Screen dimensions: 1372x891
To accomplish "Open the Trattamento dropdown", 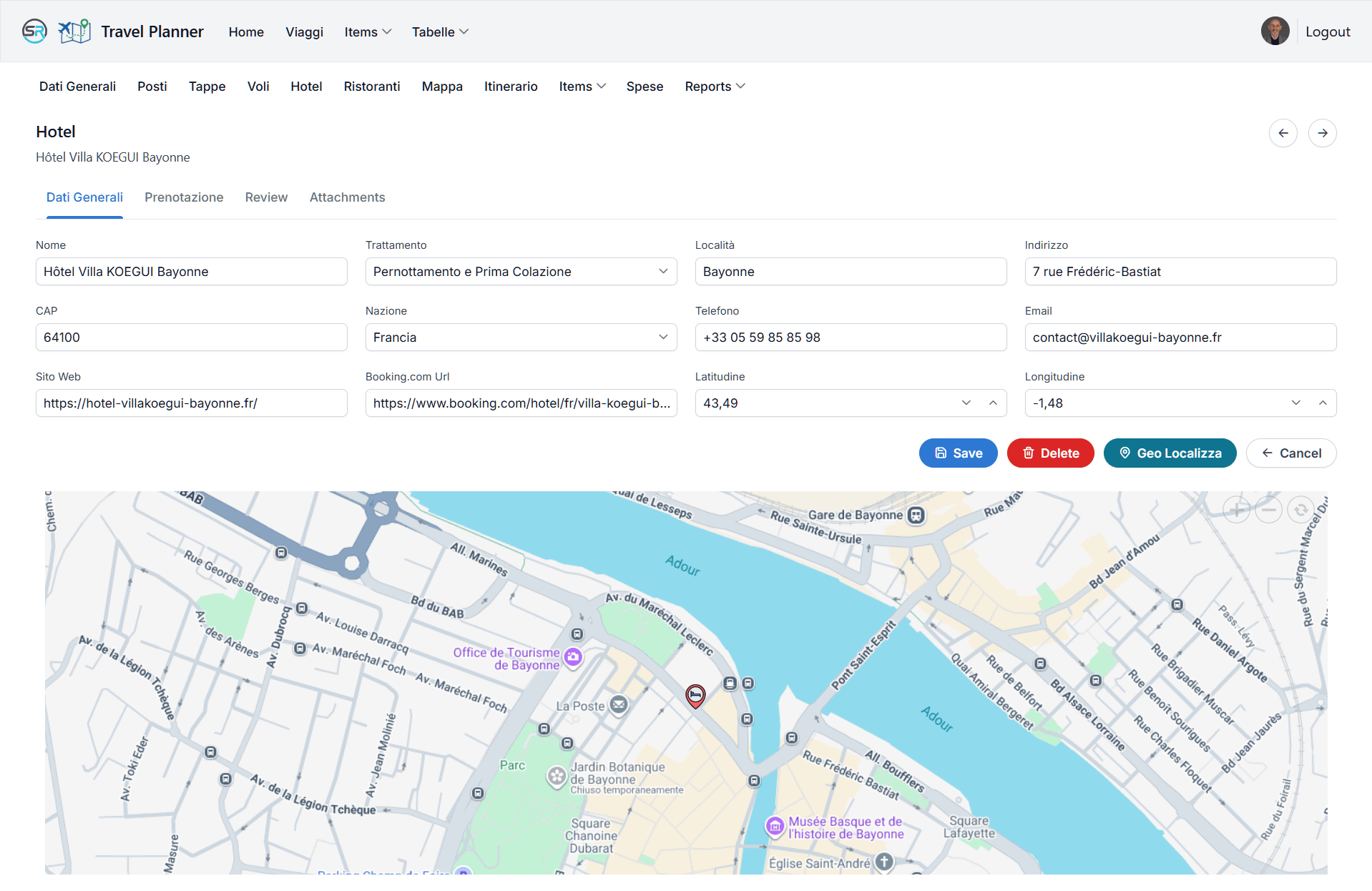I will [521, 272].
